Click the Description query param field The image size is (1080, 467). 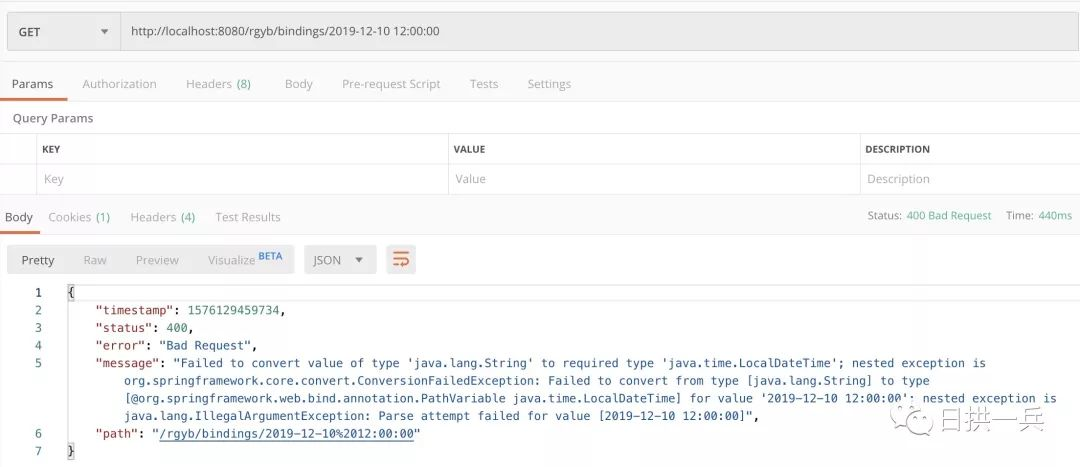click(x=970, y=179)
